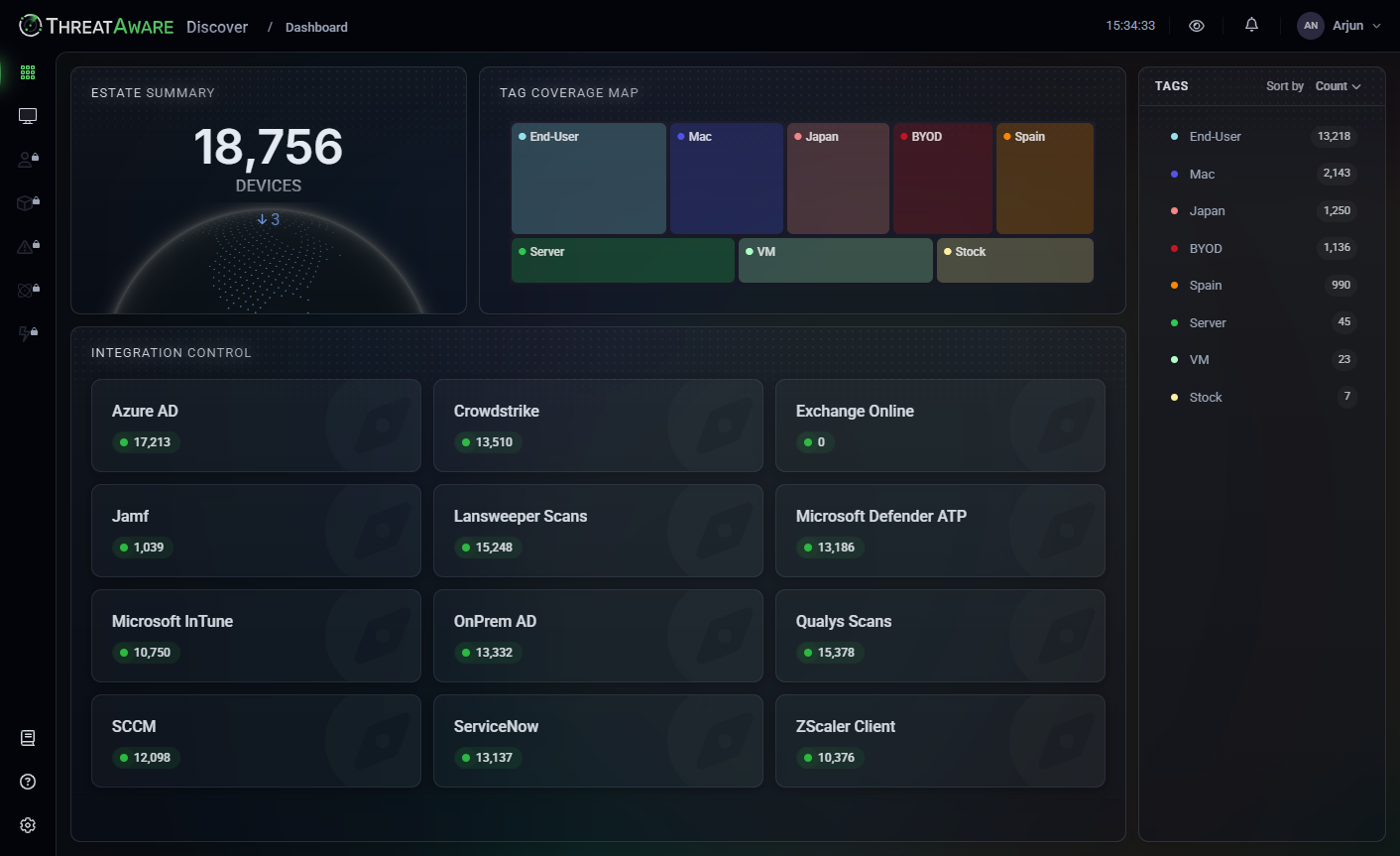Open the Exchange Online integration card
Image resolution: width=1400 pixels, height=856 pixels.
pos(940,426)
